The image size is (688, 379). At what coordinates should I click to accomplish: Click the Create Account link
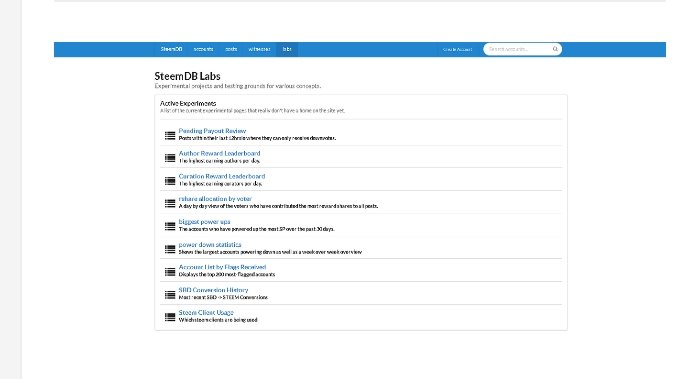457,50
